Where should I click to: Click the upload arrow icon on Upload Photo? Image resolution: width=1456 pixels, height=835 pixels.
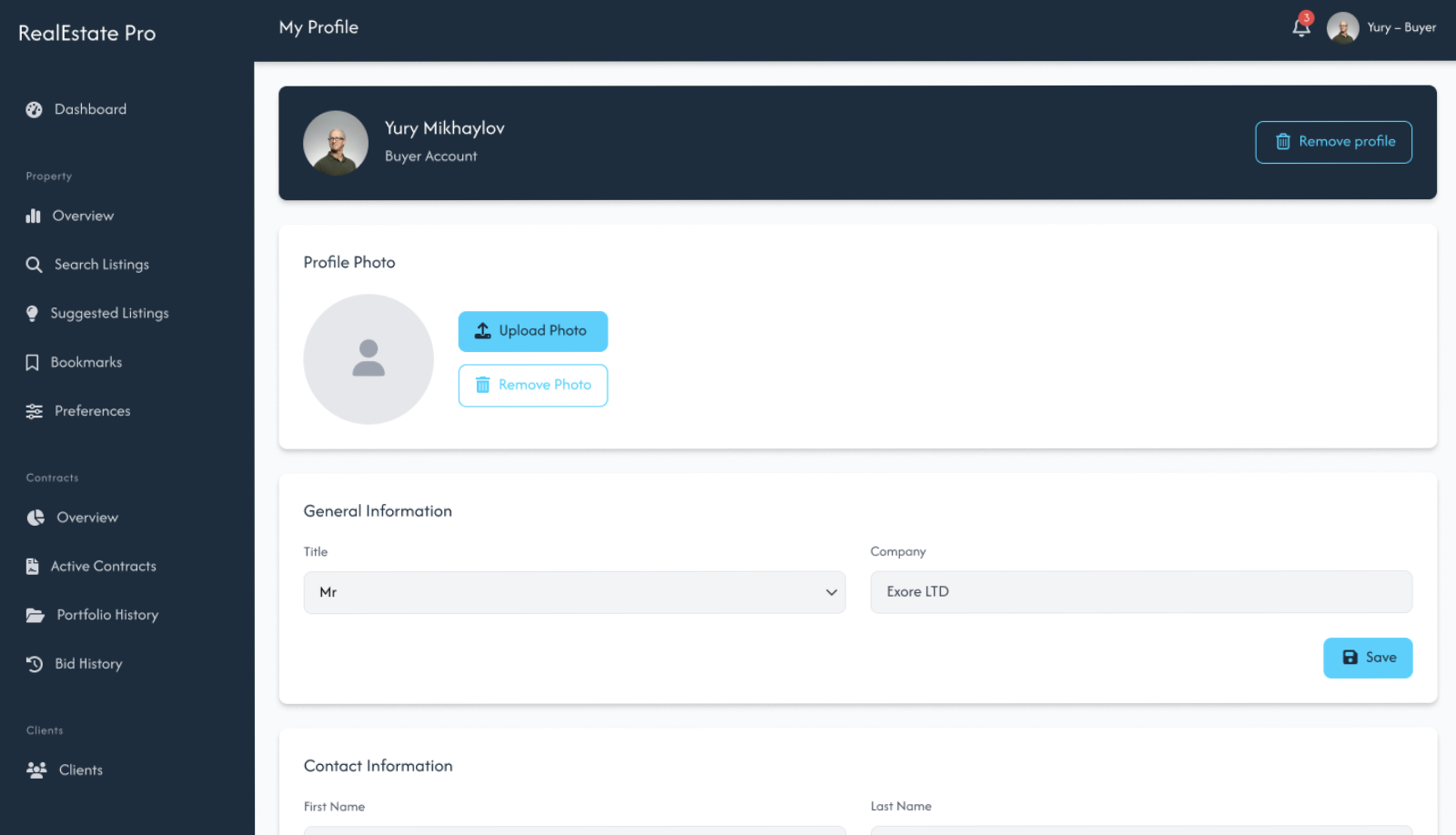tap(483, 331)
